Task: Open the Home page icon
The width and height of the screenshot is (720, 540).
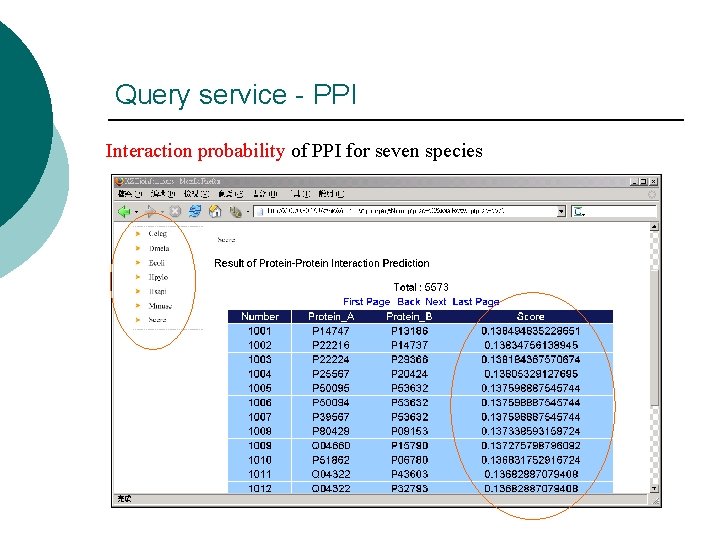Action: click(x=215, y=212)
